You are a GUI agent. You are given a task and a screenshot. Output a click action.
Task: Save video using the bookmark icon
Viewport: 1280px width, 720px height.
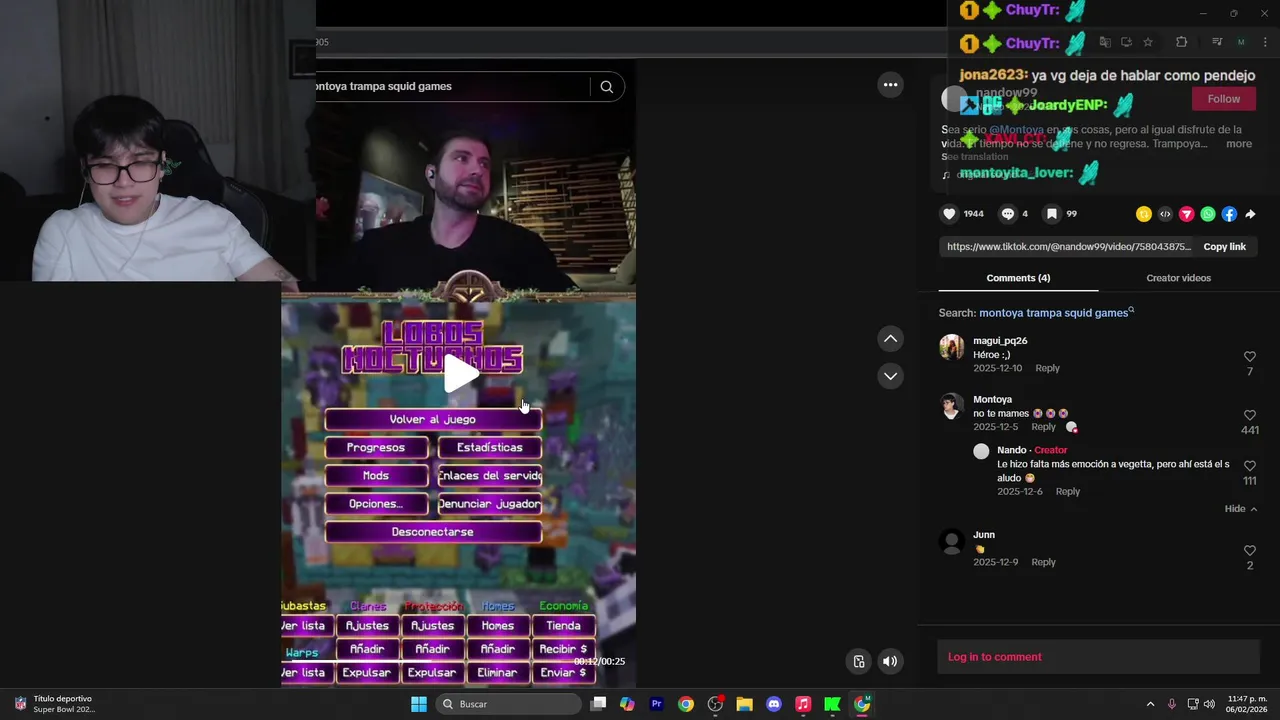[1052, 214]
